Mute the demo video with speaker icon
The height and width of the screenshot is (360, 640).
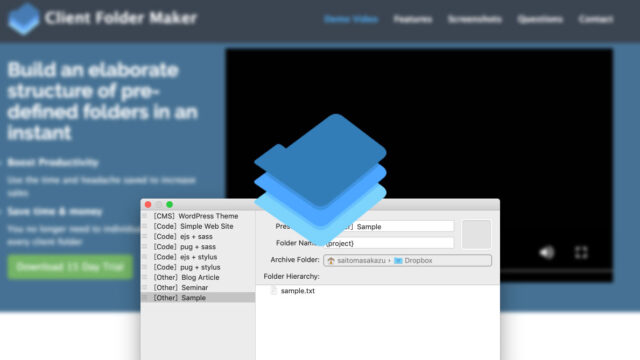(547, 252)
